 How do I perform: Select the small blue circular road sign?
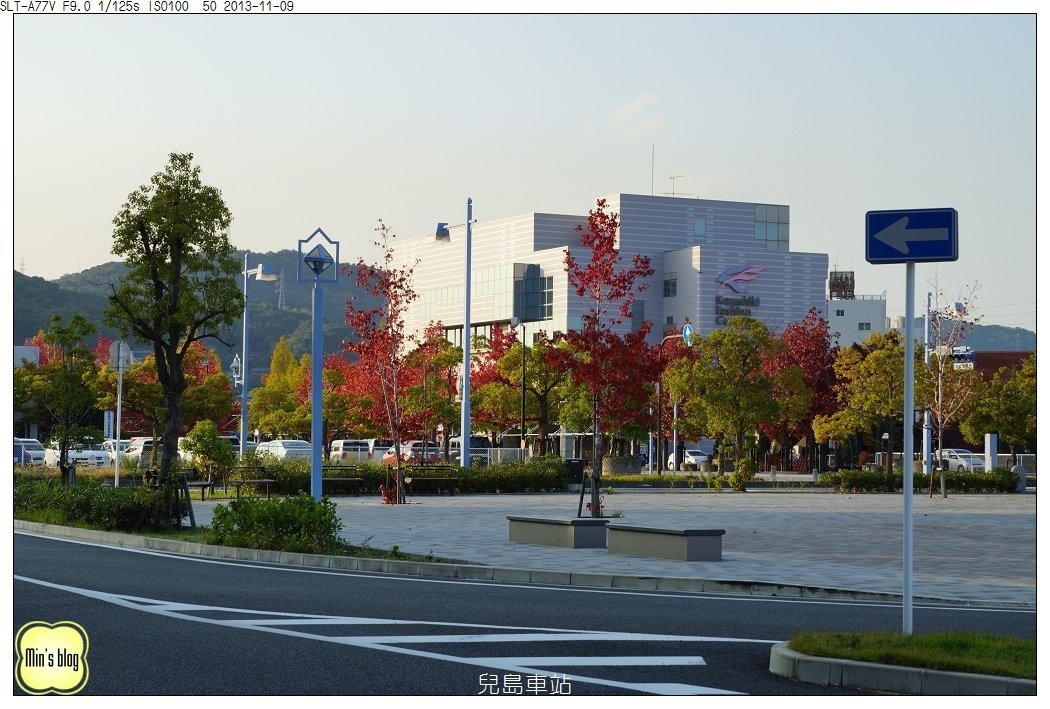pyautogui.click(x=687, y=335)
